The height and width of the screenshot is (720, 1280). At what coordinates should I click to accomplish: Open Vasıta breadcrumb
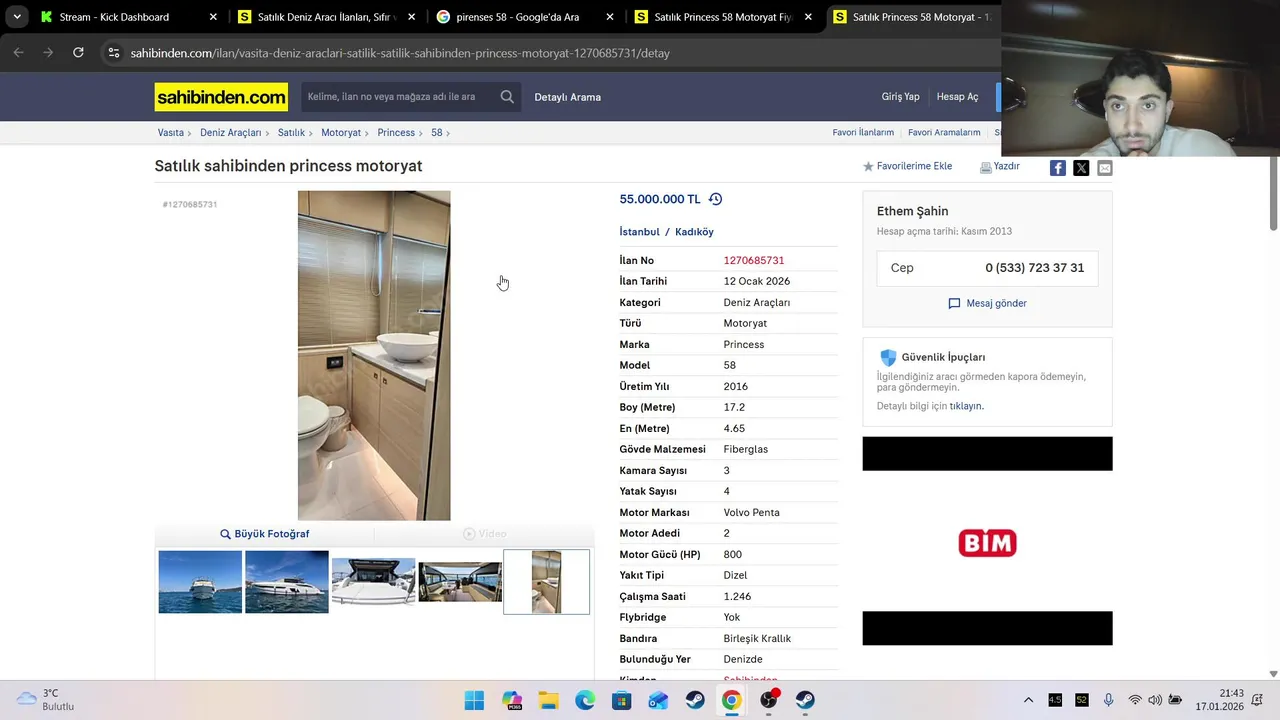(x=170, y=133)
